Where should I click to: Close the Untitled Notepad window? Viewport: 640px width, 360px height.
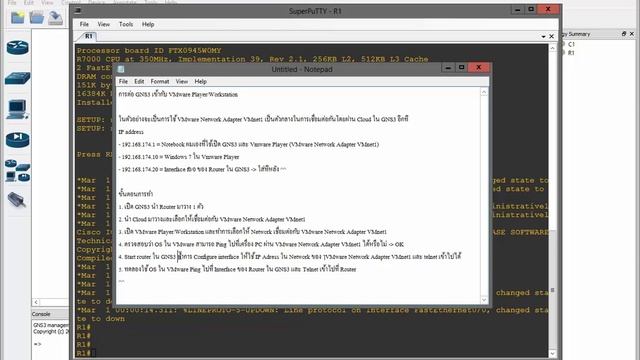[479, 67]
